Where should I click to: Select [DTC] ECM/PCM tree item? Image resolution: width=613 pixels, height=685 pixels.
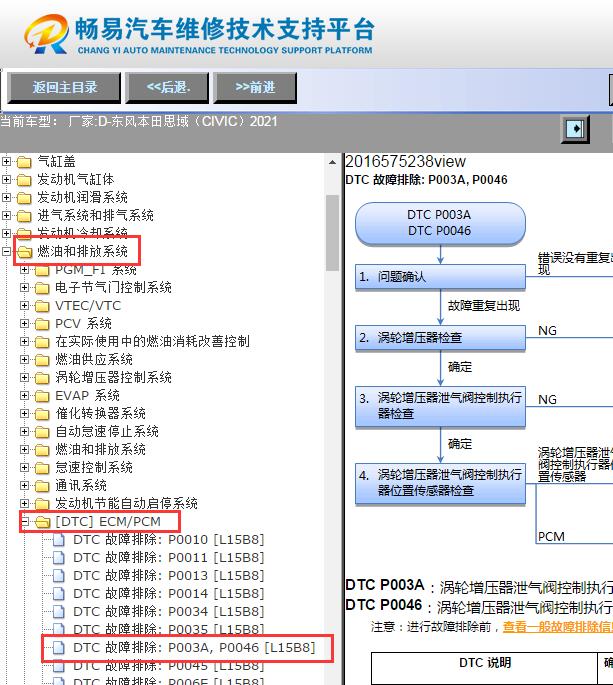[x=108, y=522]
